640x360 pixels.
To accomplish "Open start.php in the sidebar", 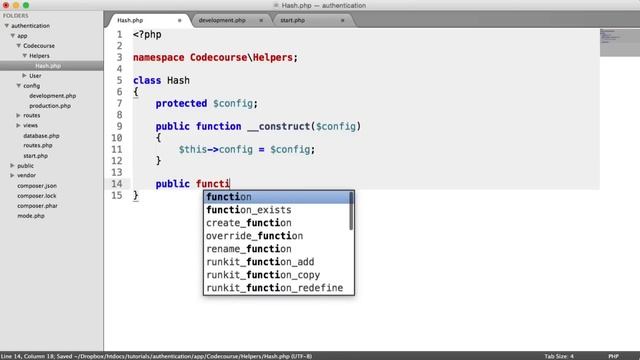I will [36, 156].
